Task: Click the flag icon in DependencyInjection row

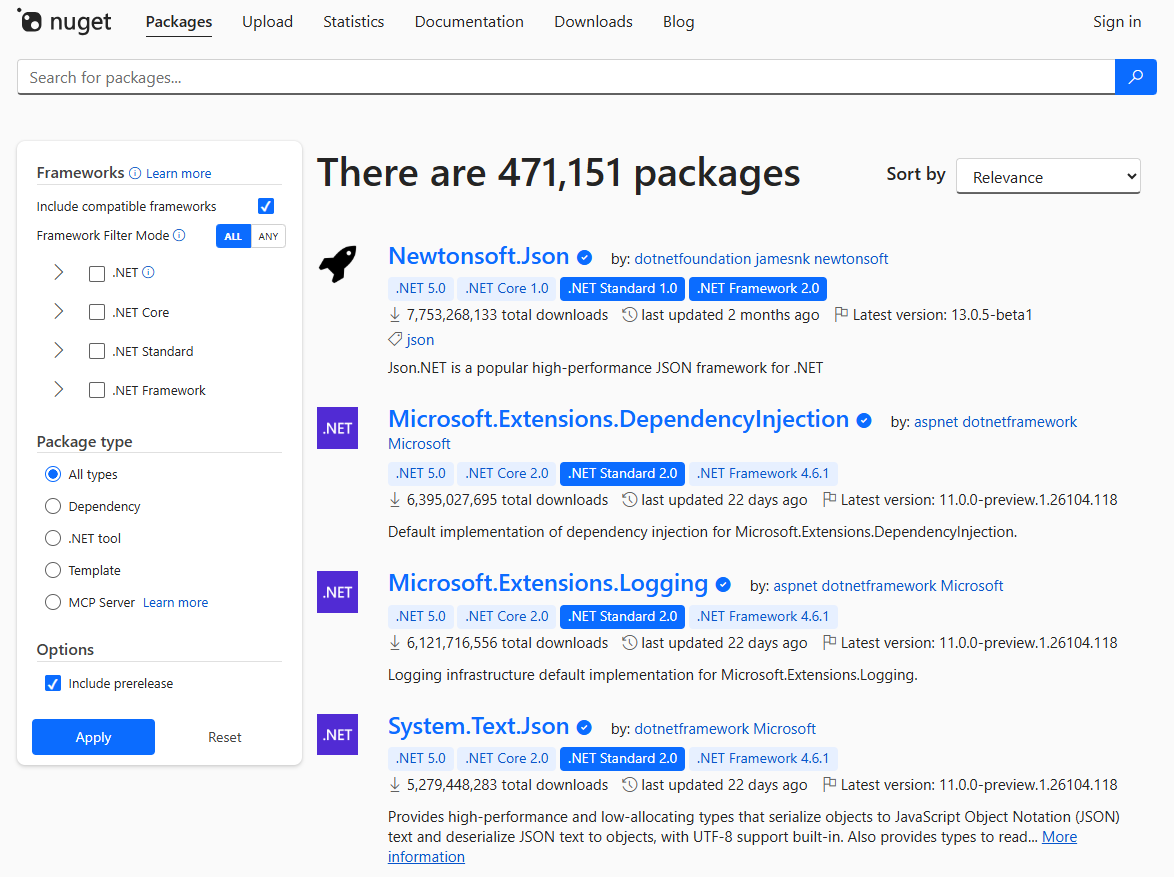Action: 829,499
